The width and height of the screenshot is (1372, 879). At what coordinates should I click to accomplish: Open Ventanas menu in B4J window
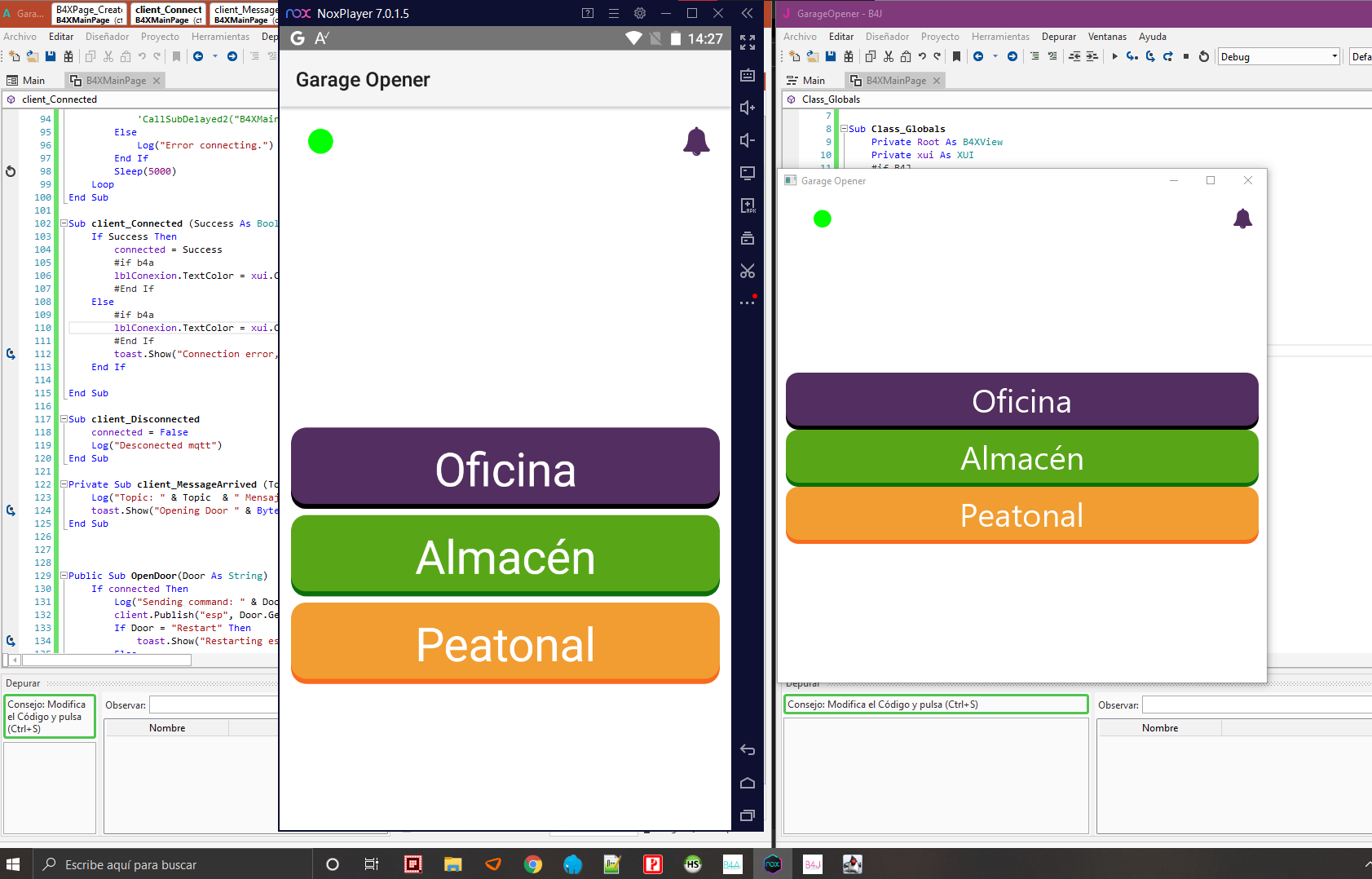coord(1107,37)
